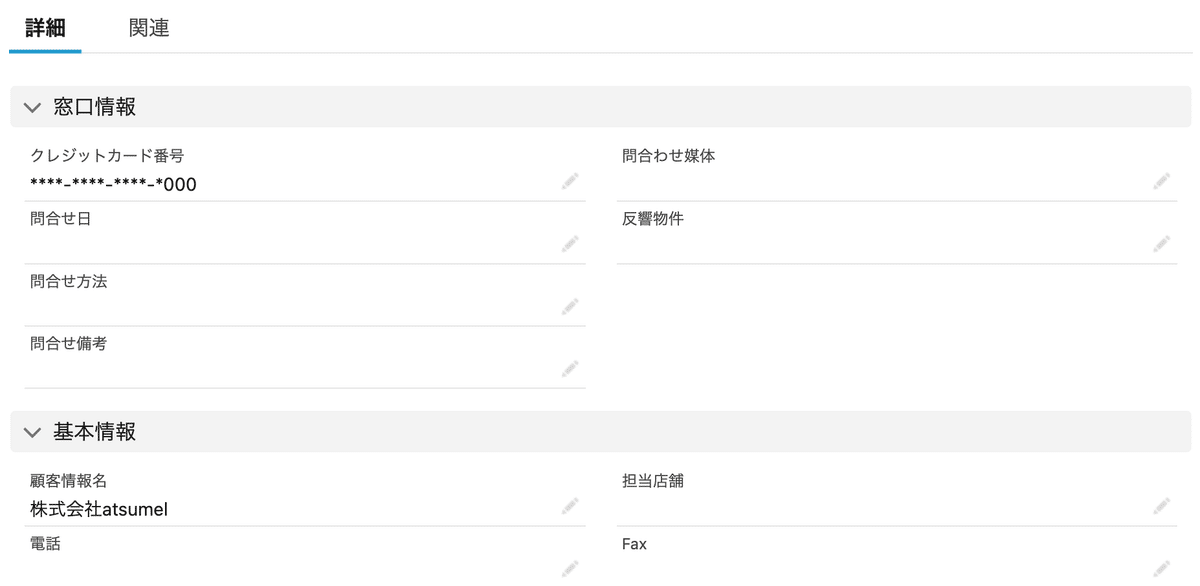Edit 反響物件 using its pencil icon
This screenshot has height=586, width=1200.
1161,244
